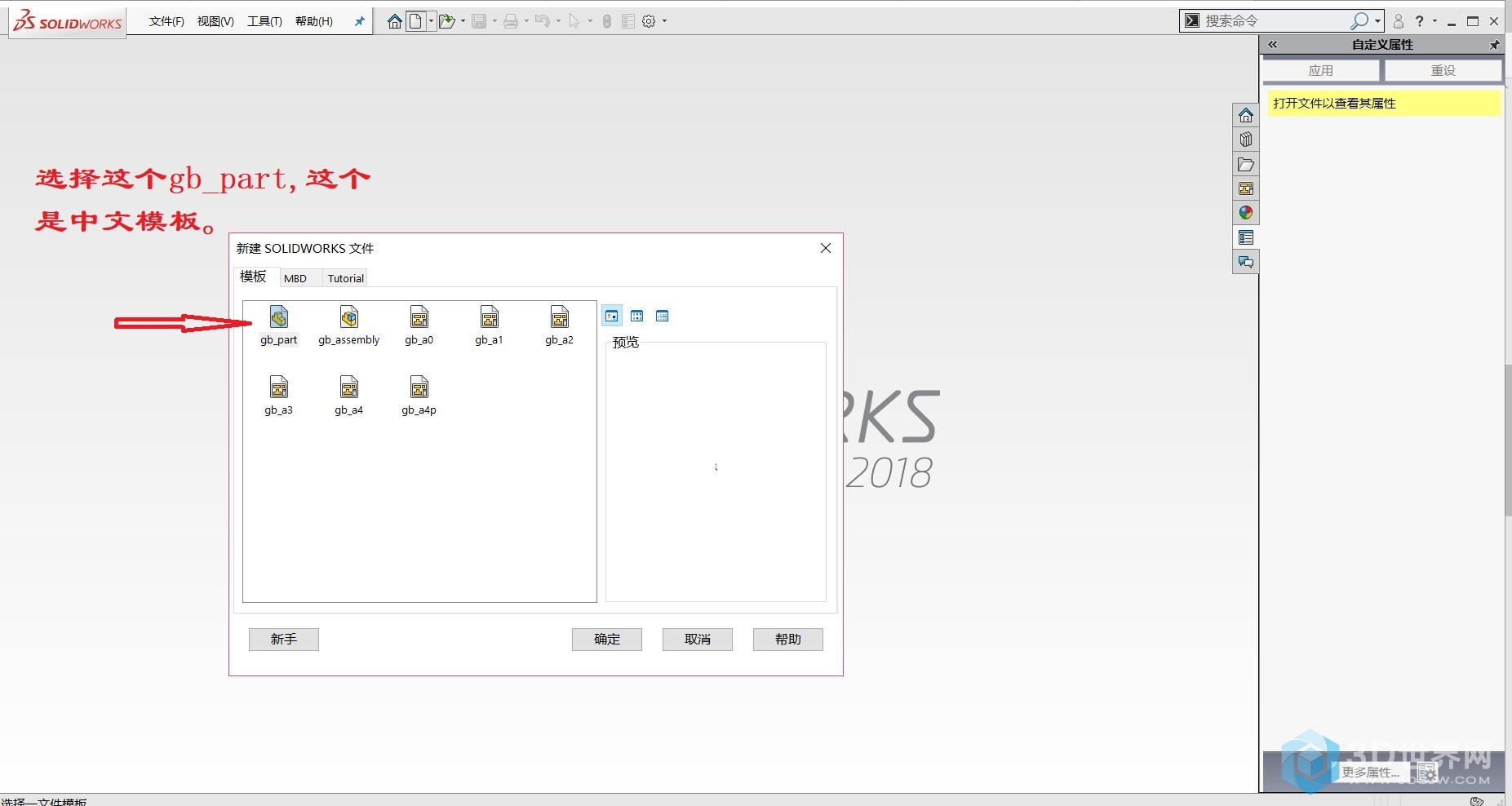Expand the search command dropdown arrow
The width and height of the screenshot is (1512, 806).
[x=1377, y=21]
